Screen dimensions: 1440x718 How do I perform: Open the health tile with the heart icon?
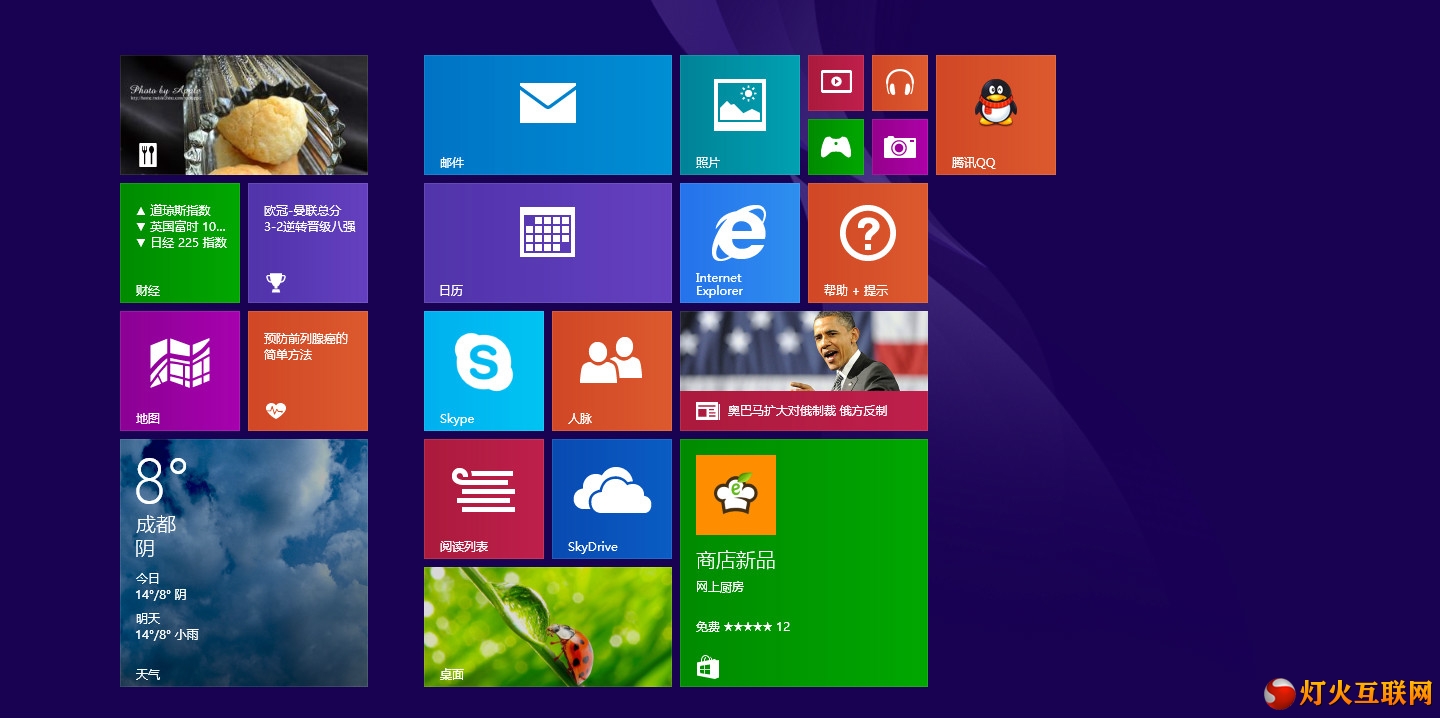point(308,371)
